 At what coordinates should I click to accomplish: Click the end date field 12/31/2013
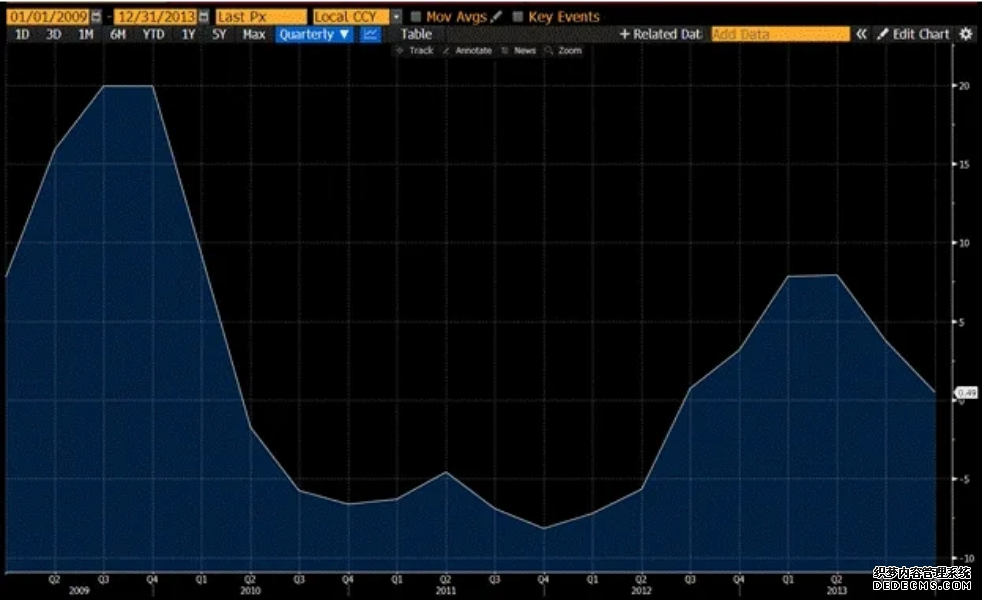pos(156,17)
